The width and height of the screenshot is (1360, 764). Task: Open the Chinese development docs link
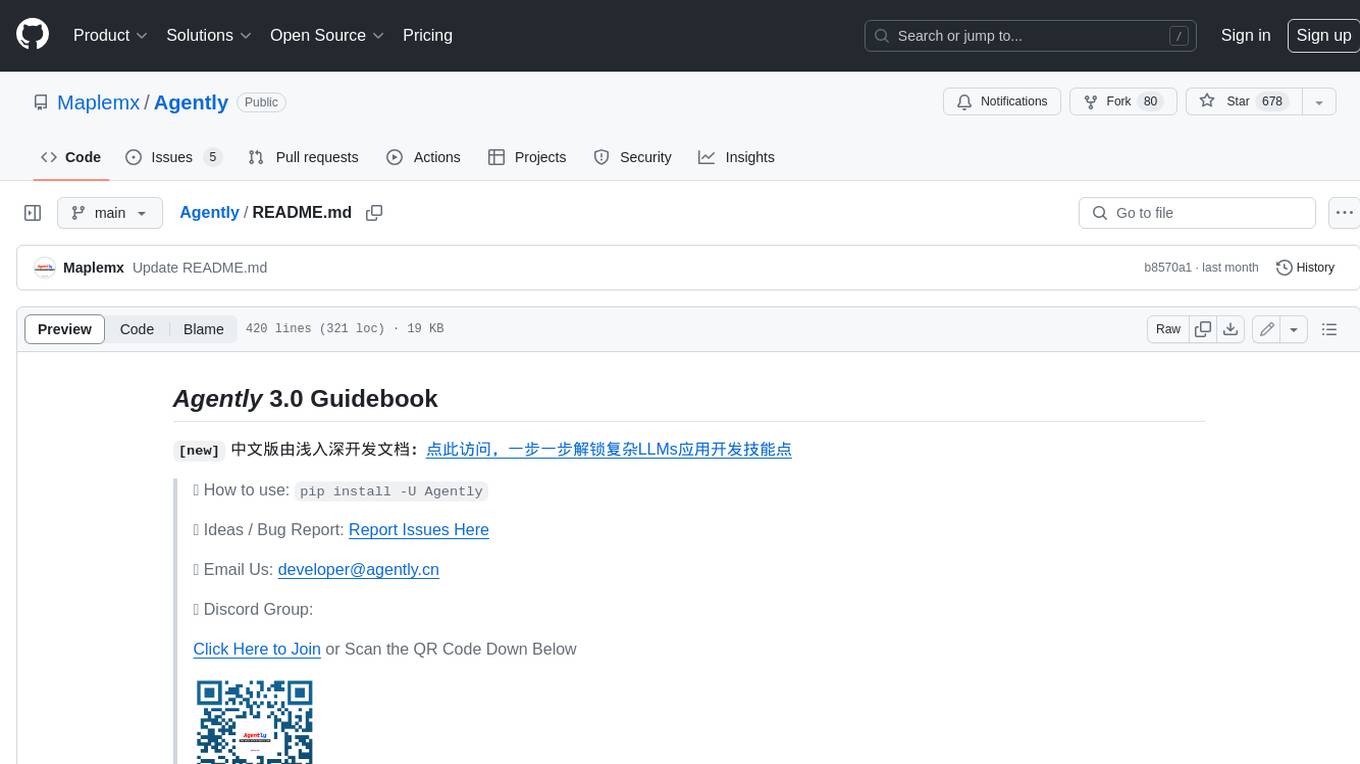coord(609,449)
